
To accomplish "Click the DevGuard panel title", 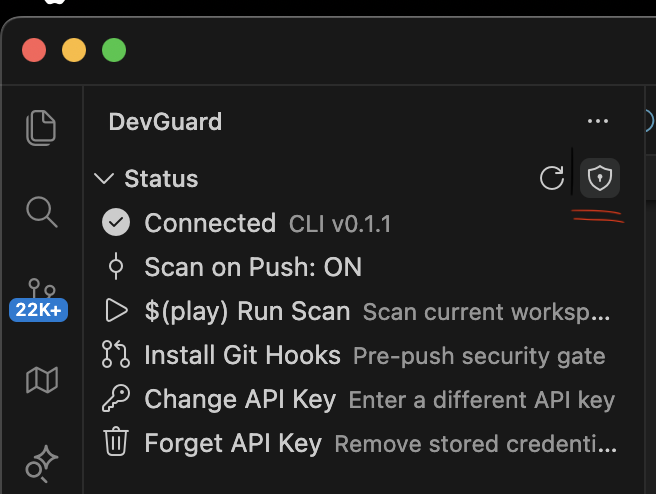I will pyautogui.click(x=165, y=122).
